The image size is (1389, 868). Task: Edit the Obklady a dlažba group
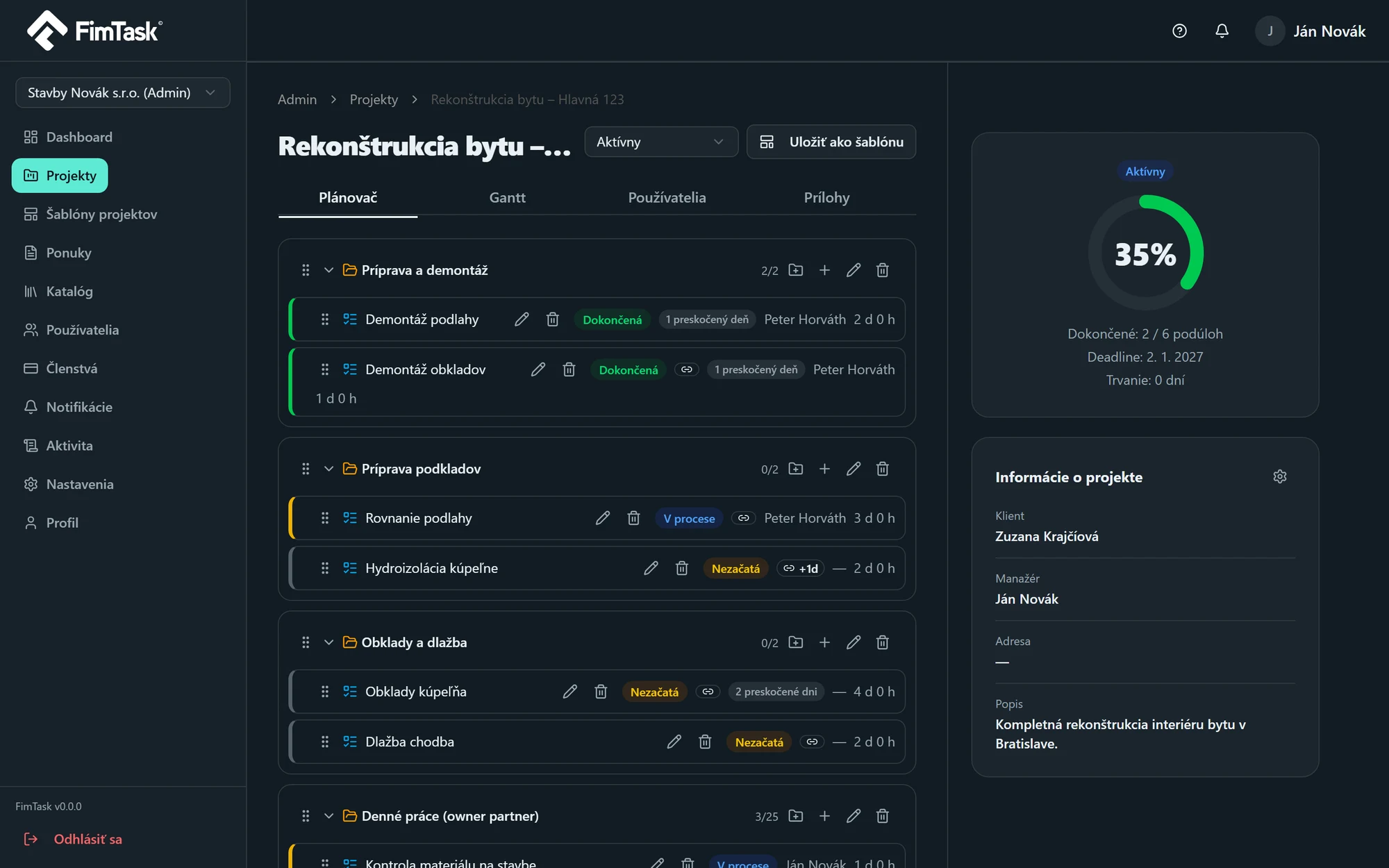[854, 642]
